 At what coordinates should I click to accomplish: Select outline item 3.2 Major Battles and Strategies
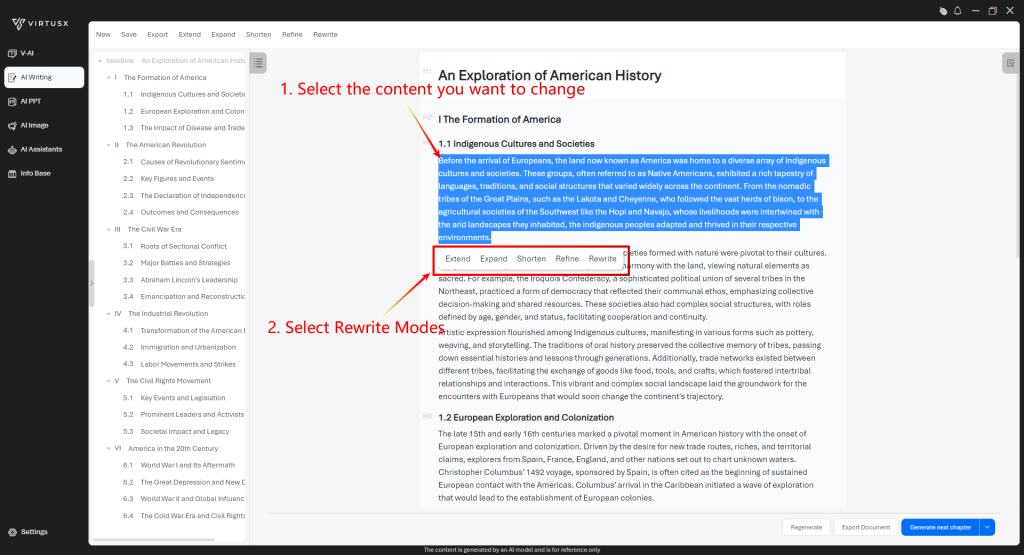tap(176, 263)
